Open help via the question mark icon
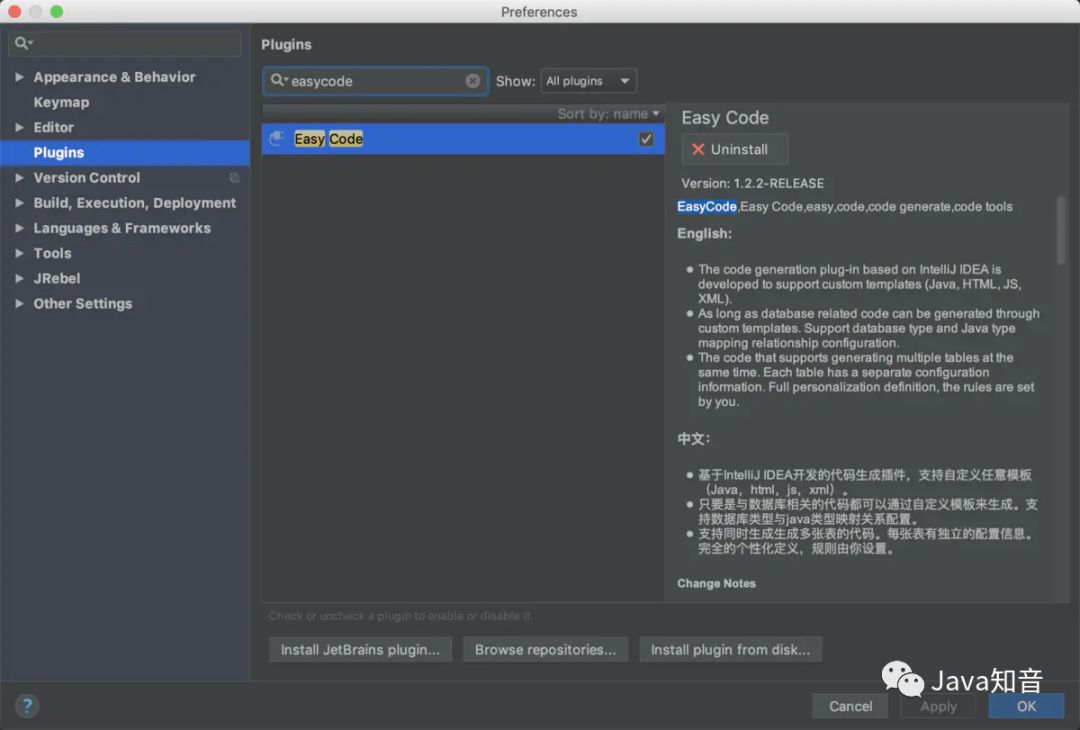 26,706
